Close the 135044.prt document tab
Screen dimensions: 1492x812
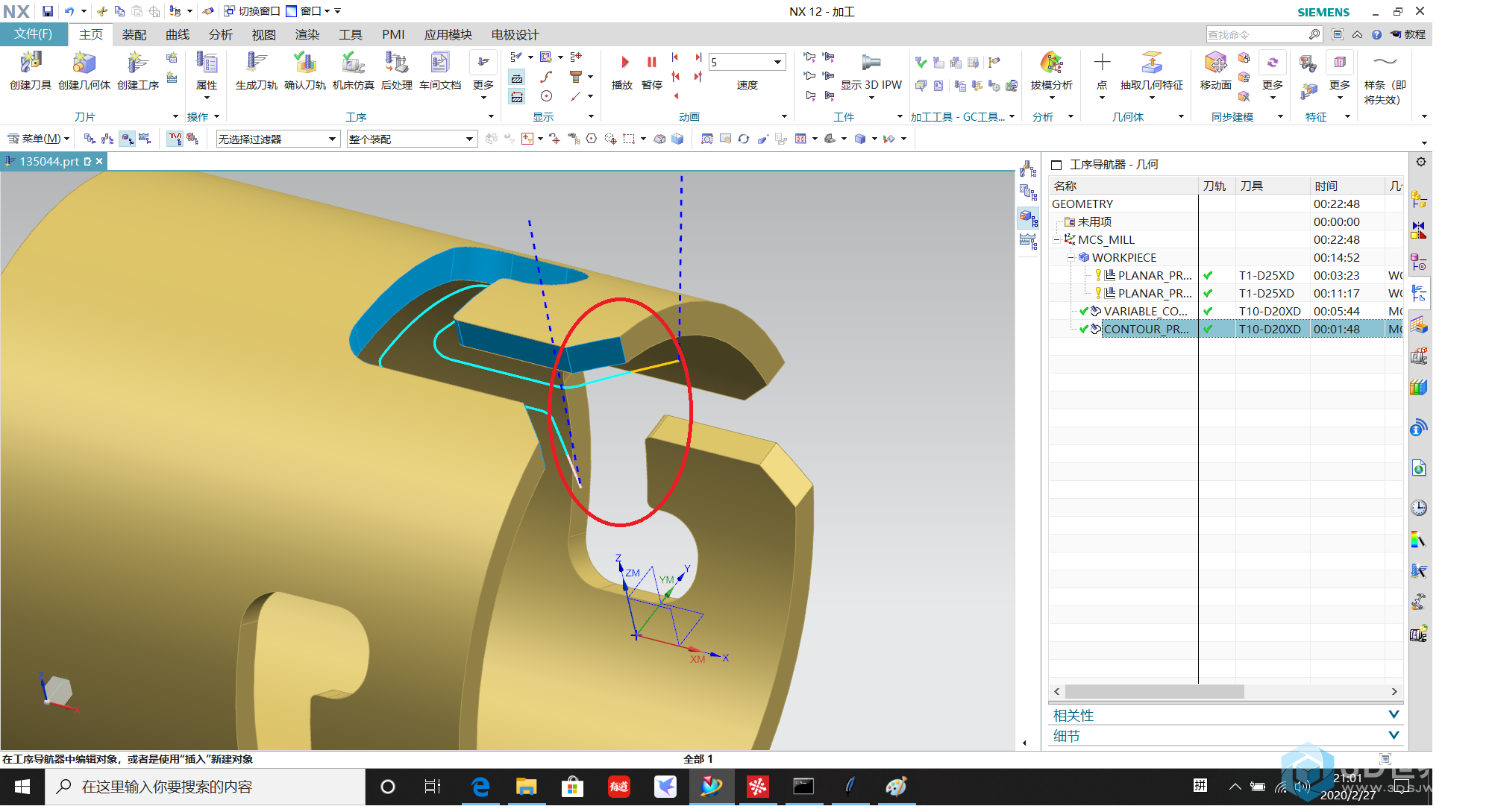point(99,161)
